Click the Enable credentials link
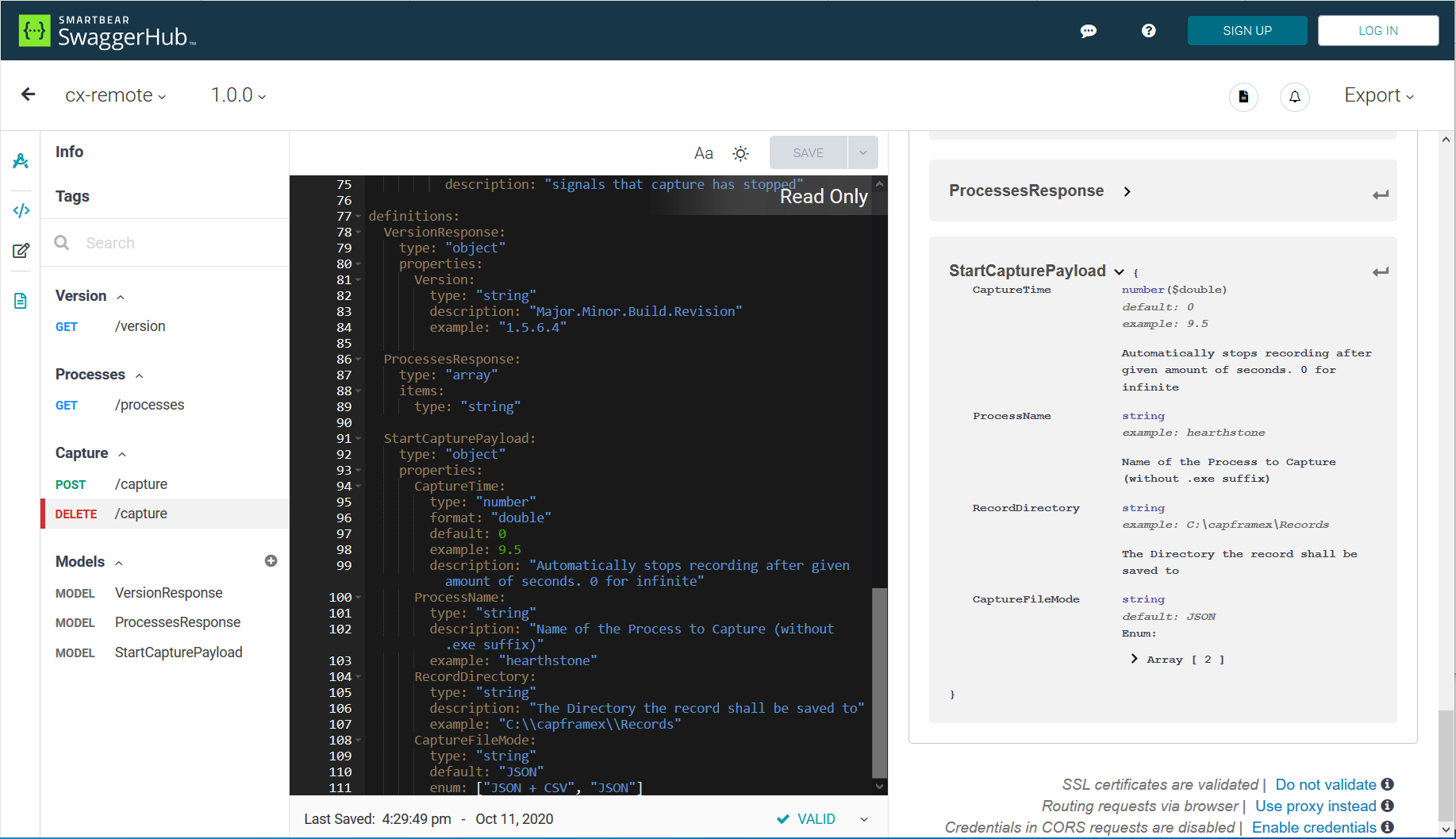 pos(1314,827)
